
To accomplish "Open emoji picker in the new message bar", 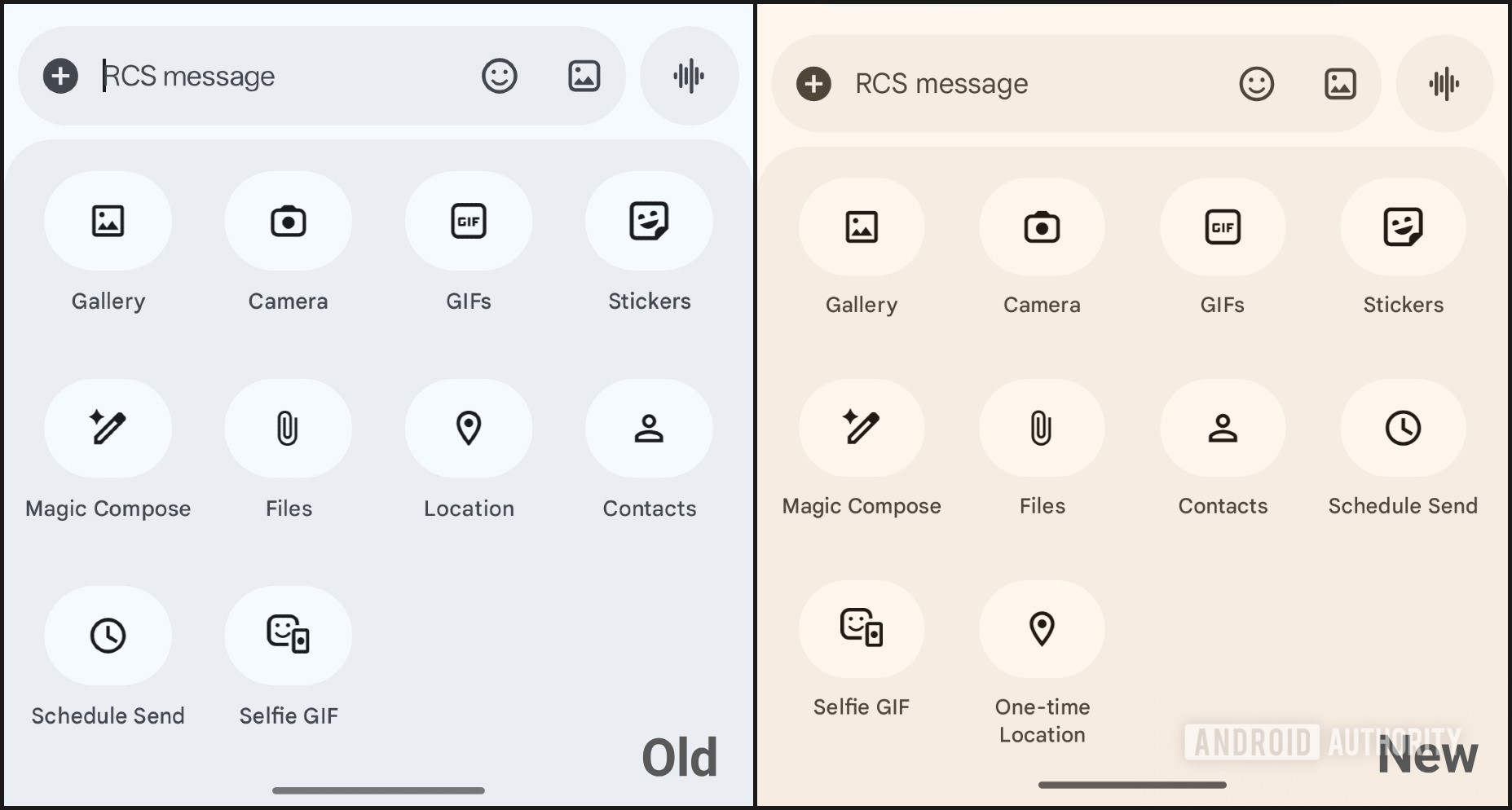I will [1256, 83].
